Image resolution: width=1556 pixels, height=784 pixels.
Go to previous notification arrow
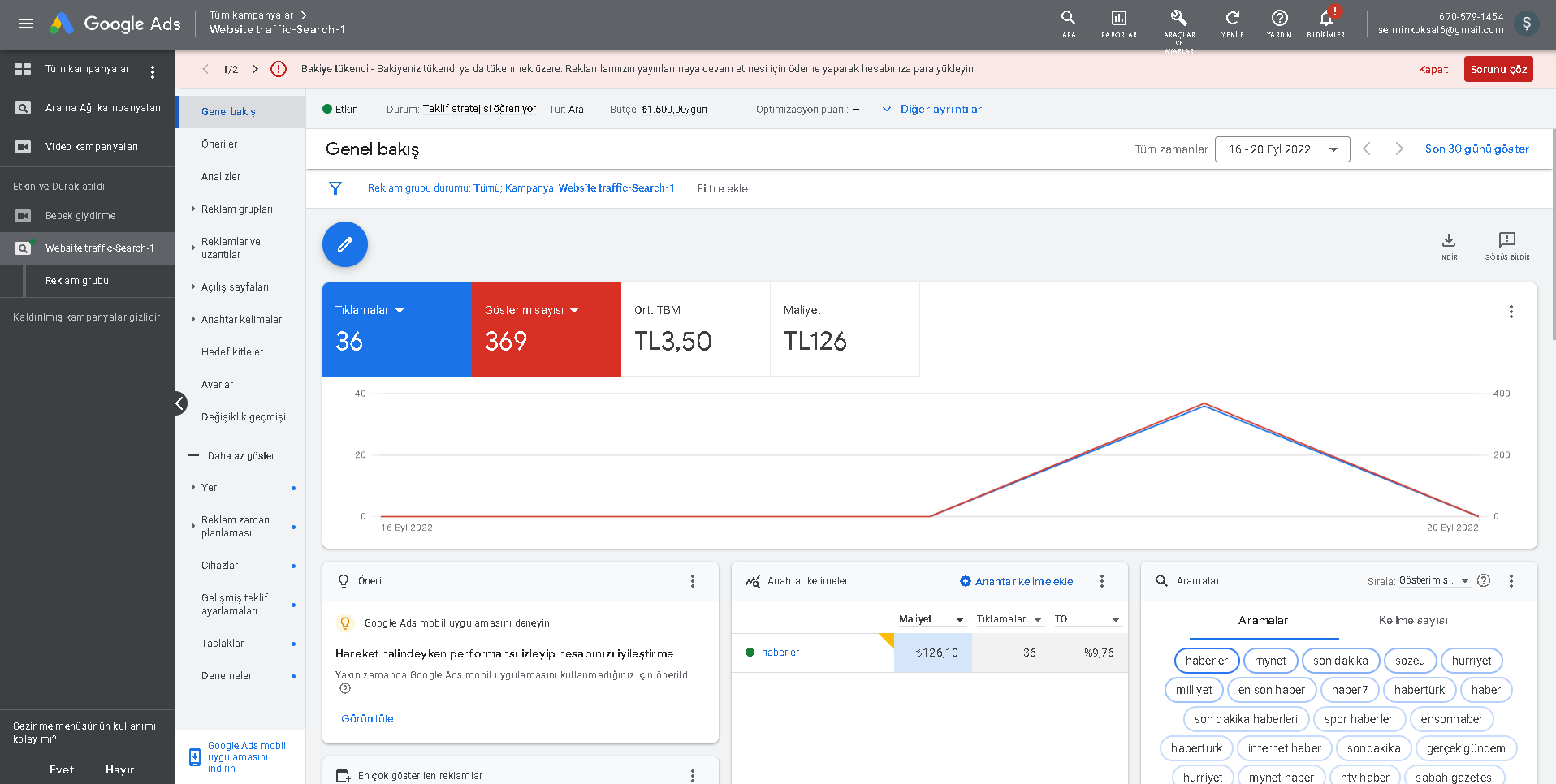pos(205,69)
